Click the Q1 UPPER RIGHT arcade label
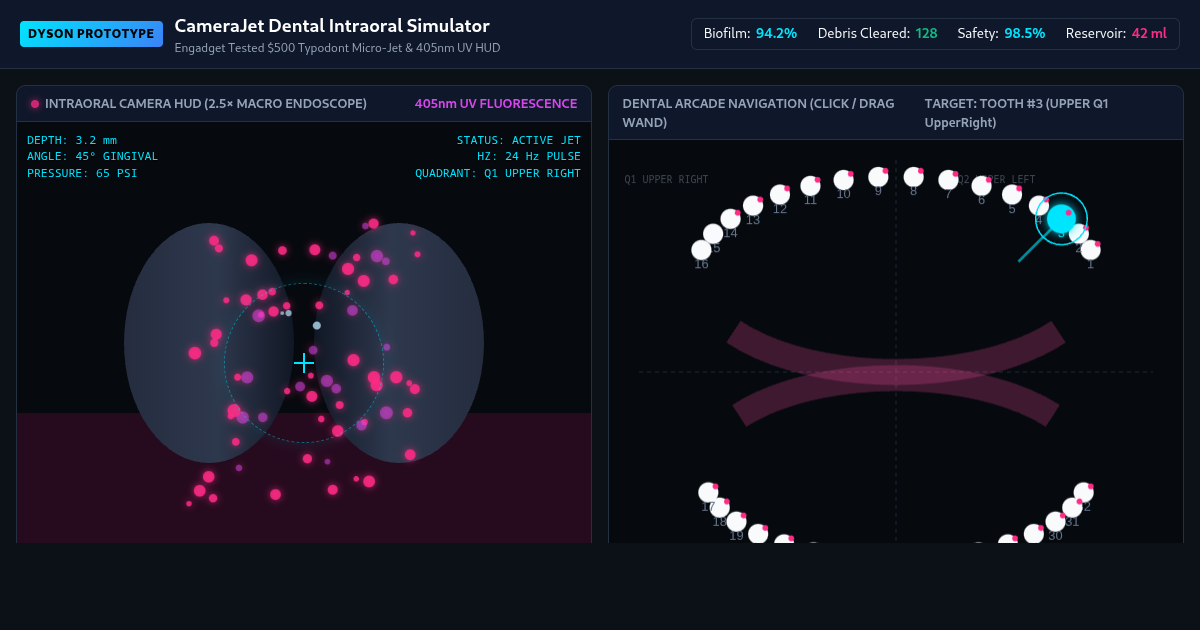The image size is (1200, 630). pyautogui.click(x=666, y=180)
